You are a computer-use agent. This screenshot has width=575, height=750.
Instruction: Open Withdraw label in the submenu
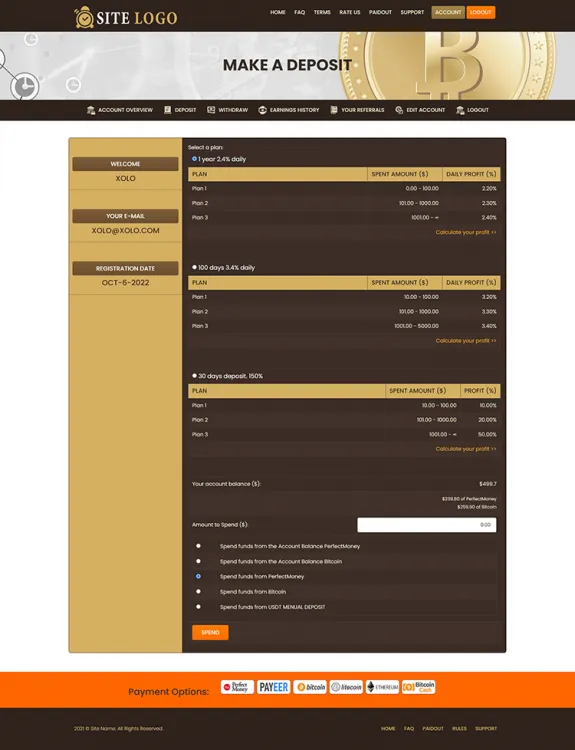[x=233, y=110]
